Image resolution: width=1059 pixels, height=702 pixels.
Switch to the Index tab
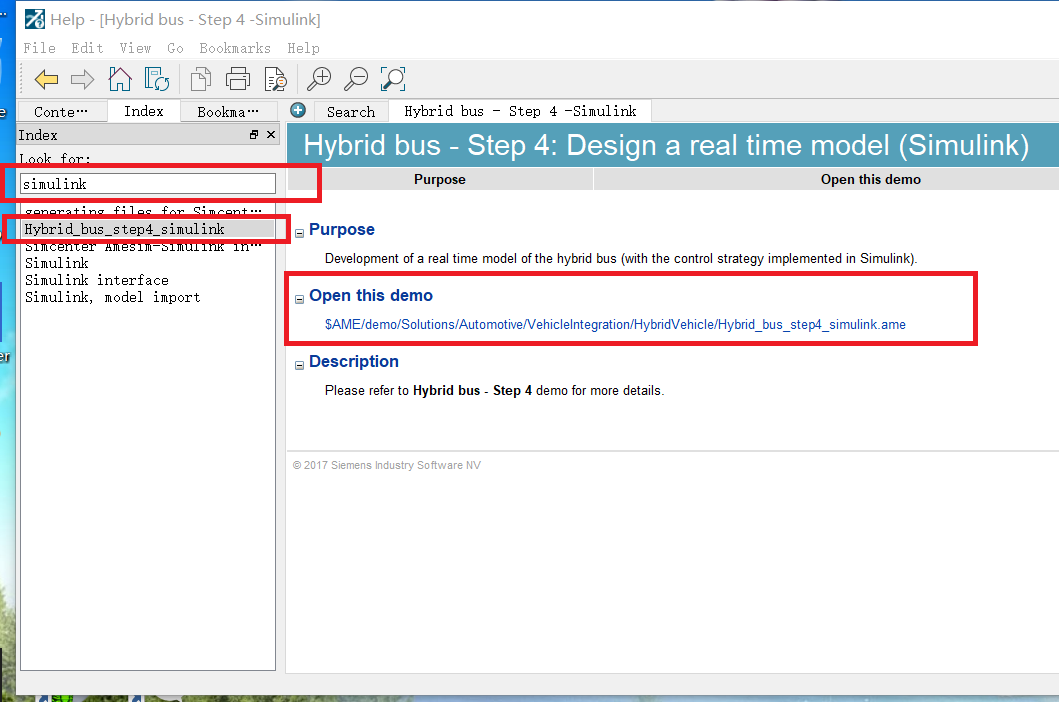[x=144, y=111]
